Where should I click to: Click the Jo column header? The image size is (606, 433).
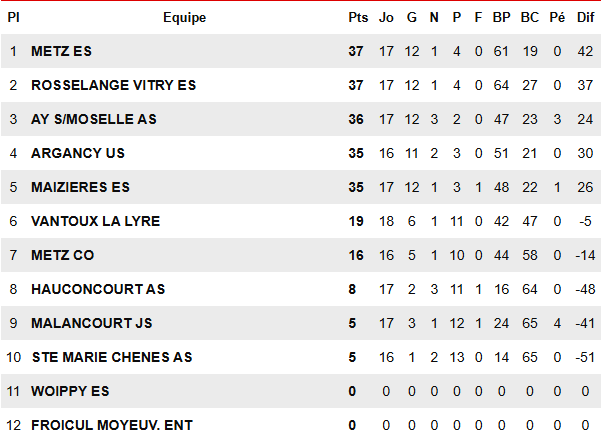386,18
